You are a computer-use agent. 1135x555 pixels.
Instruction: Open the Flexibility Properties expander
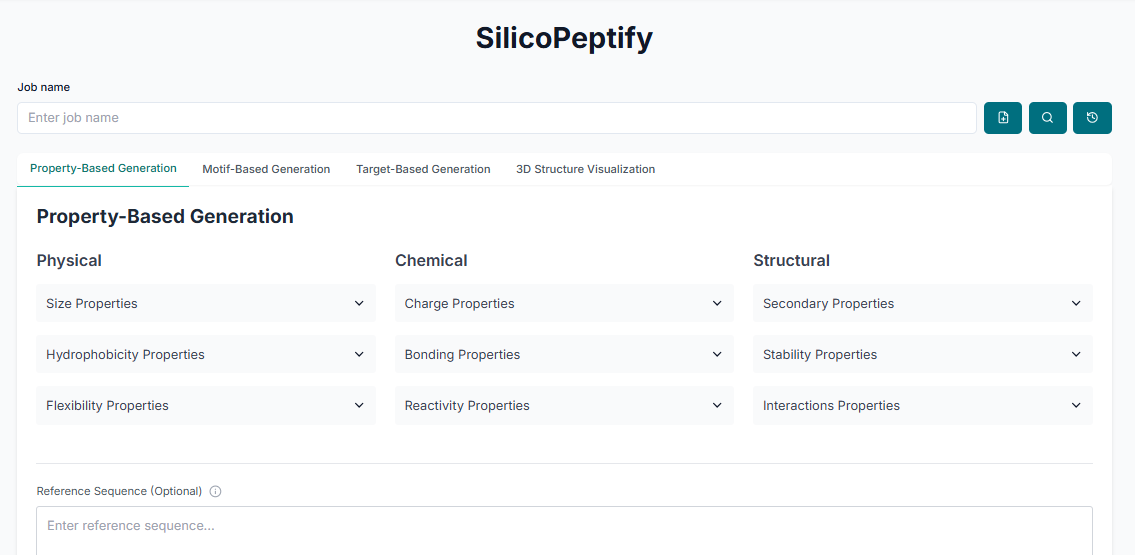click(x=206, y=405)
